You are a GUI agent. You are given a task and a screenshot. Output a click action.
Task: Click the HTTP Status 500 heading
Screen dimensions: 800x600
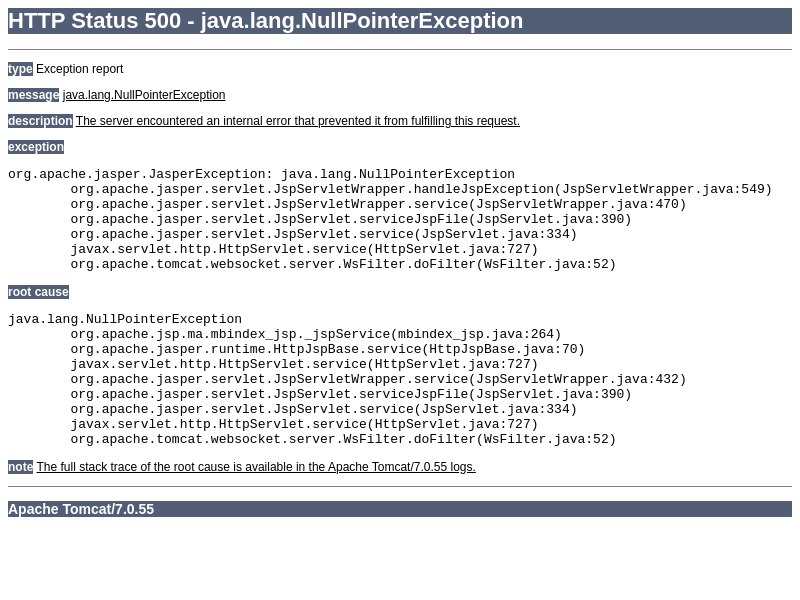pos(265,21)
